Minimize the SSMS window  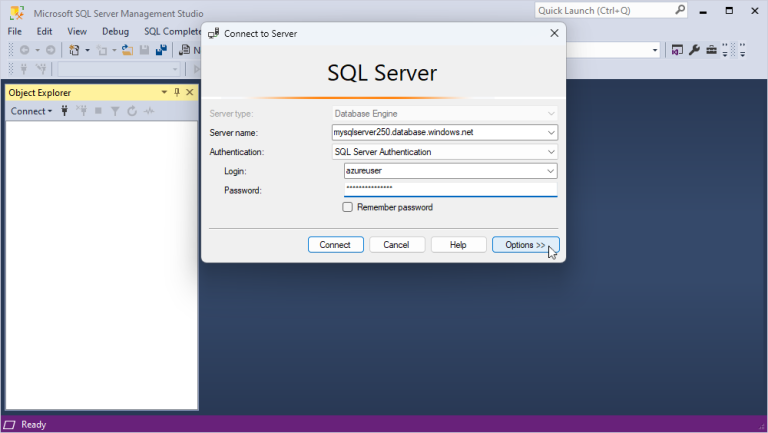pos(703,11)
